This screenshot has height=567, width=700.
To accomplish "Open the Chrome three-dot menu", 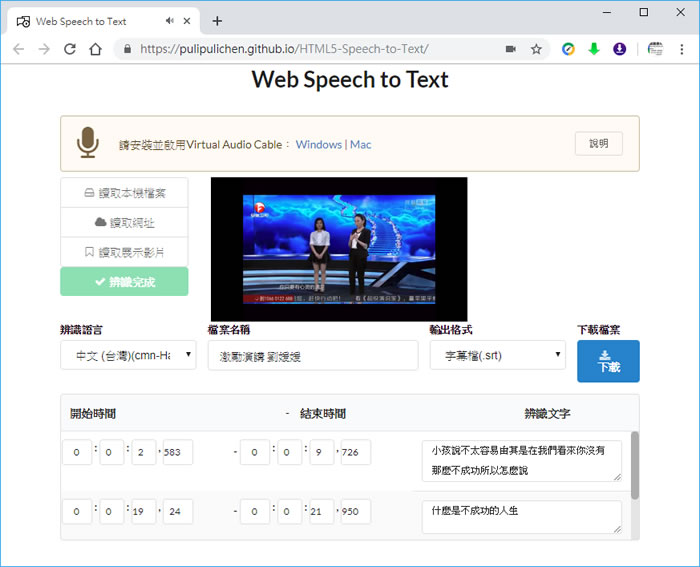I will pos(682,49).
